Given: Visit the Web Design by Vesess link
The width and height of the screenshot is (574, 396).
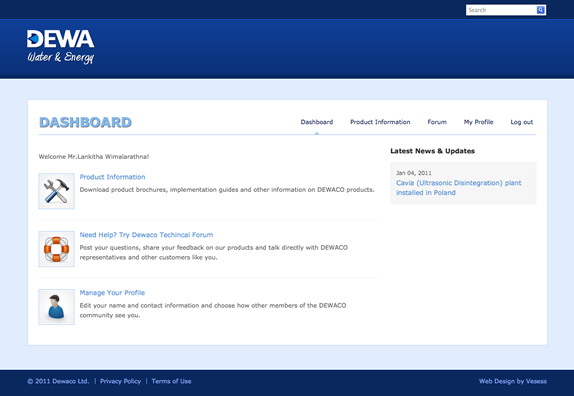Looking at the screenshot, I should (x=513, y=381).
